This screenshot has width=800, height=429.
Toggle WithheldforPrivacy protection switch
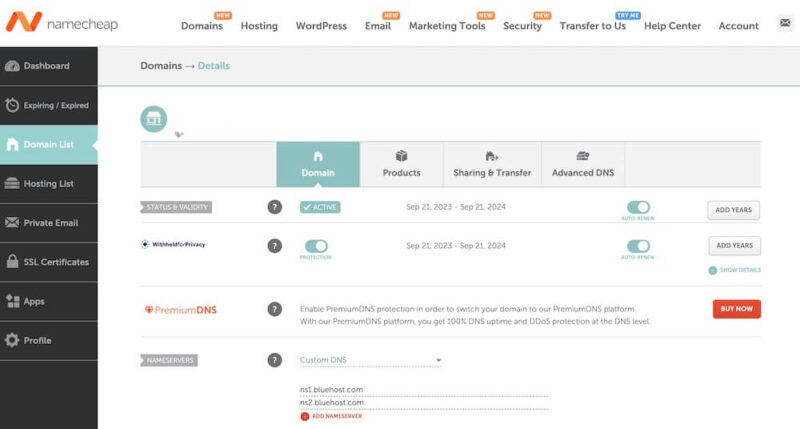click(x=316, y=246)
